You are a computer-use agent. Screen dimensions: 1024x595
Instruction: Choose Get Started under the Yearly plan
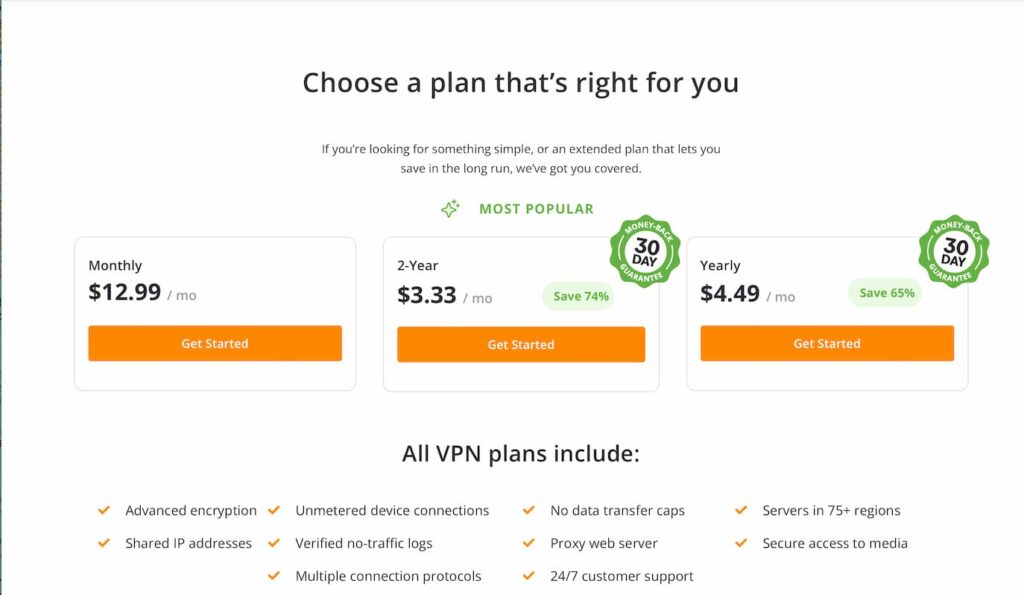click(x=827, y=343)
